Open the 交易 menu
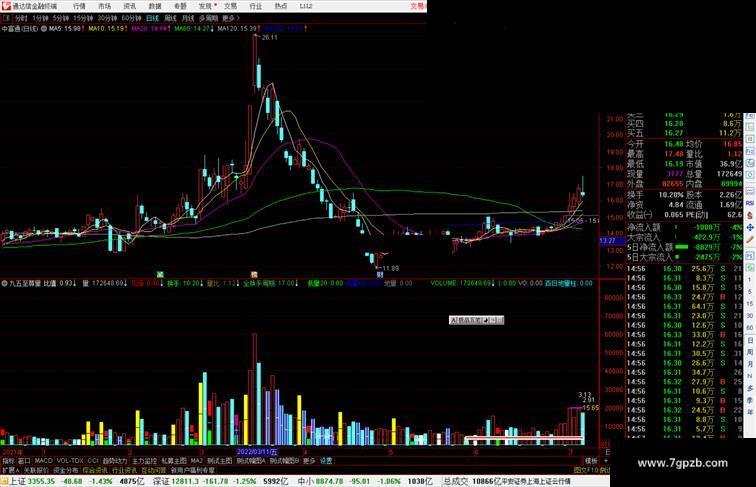Viewport: 756px width, 487px height. (230, 6)
